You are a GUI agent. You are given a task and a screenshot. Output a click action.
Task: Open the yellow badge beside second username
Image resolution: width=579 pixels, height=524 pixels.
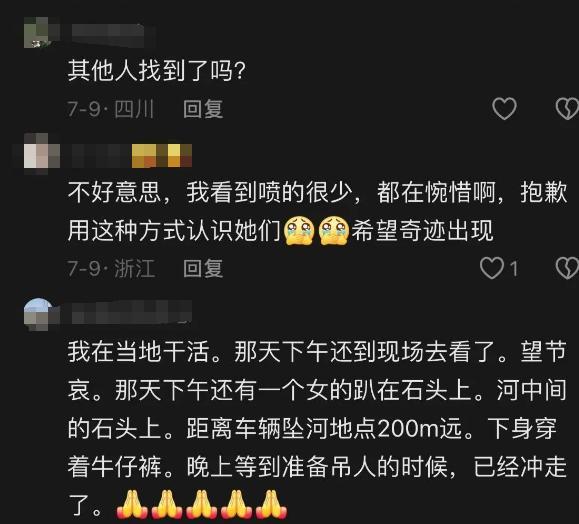click(162, 155)
